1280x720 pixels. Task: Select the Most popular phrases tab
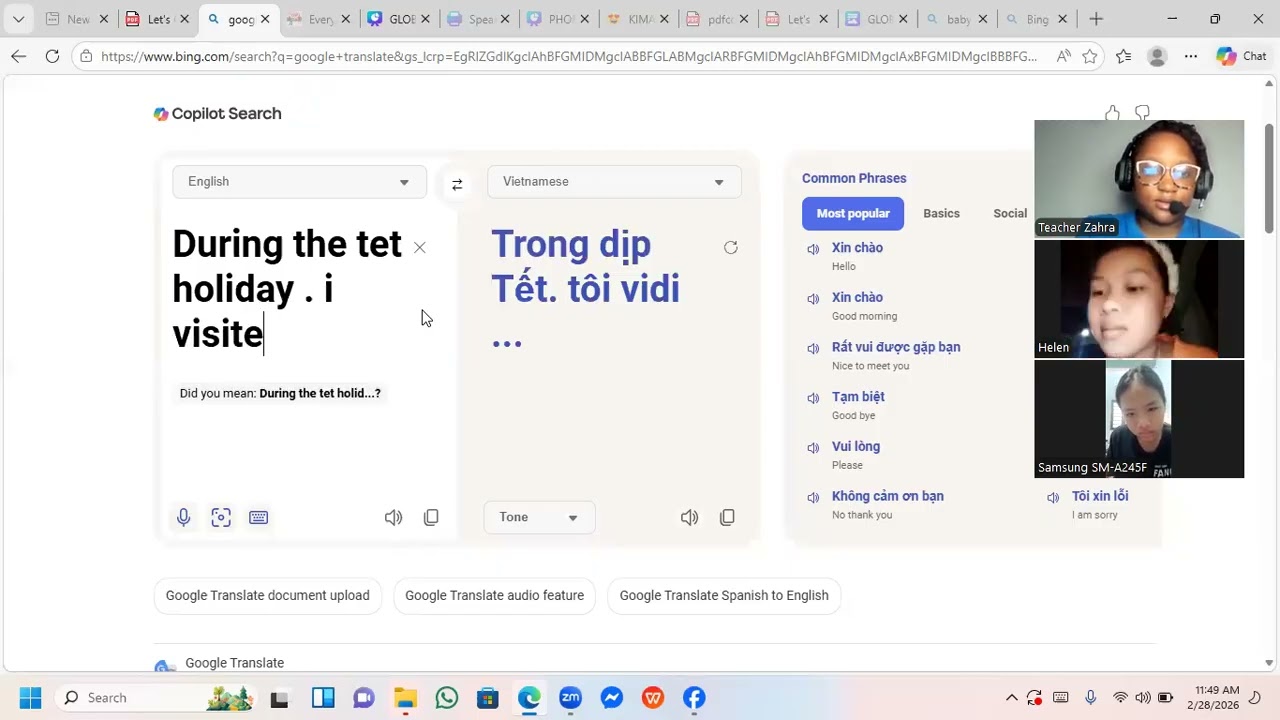[853, 213]
